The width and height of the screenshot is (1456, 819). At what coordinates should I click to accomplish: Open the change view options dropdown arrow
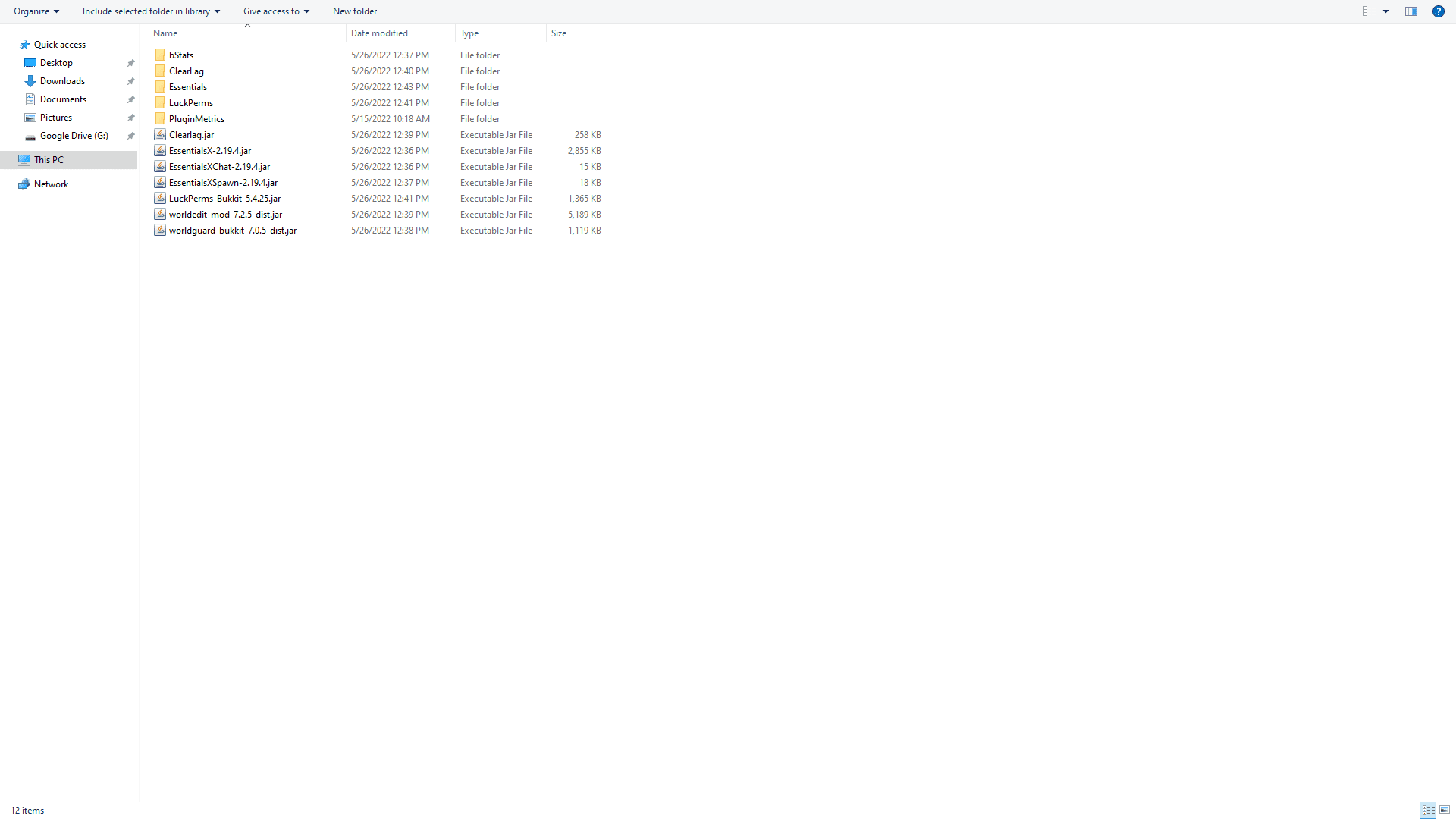pos(1385,11)
